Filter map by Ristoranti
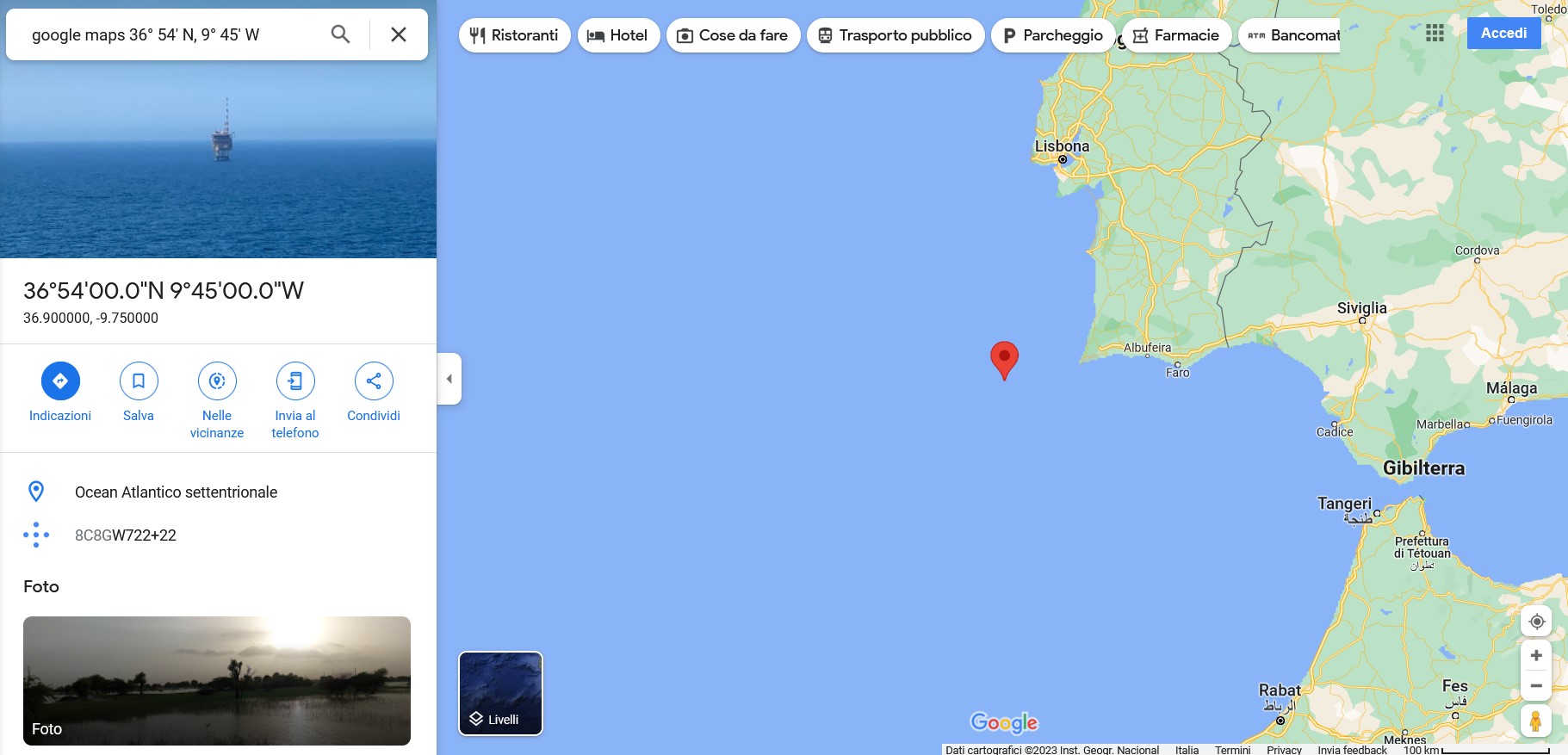 pos(515,35)
